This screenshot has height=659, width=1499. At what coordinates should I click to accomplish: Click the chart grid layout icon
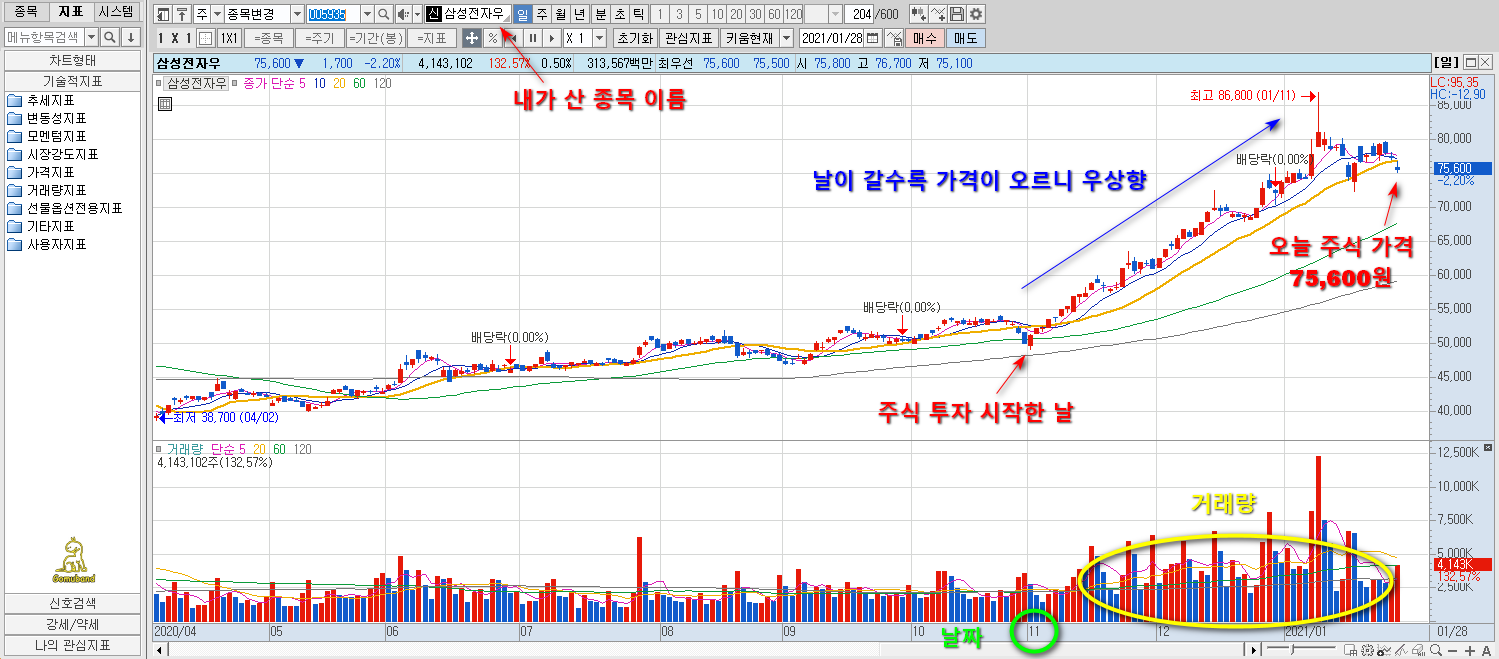(205, 38)
